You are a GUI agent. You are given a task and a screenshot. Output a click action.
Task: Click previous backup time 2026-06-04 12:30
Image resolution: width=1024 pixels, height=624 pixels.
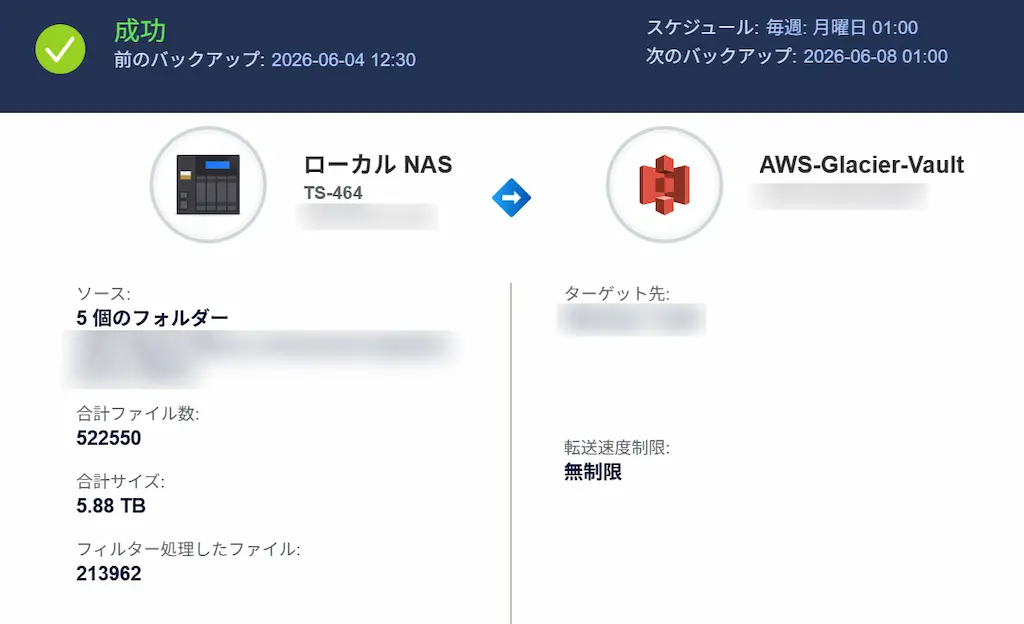(x=344, y=60)
